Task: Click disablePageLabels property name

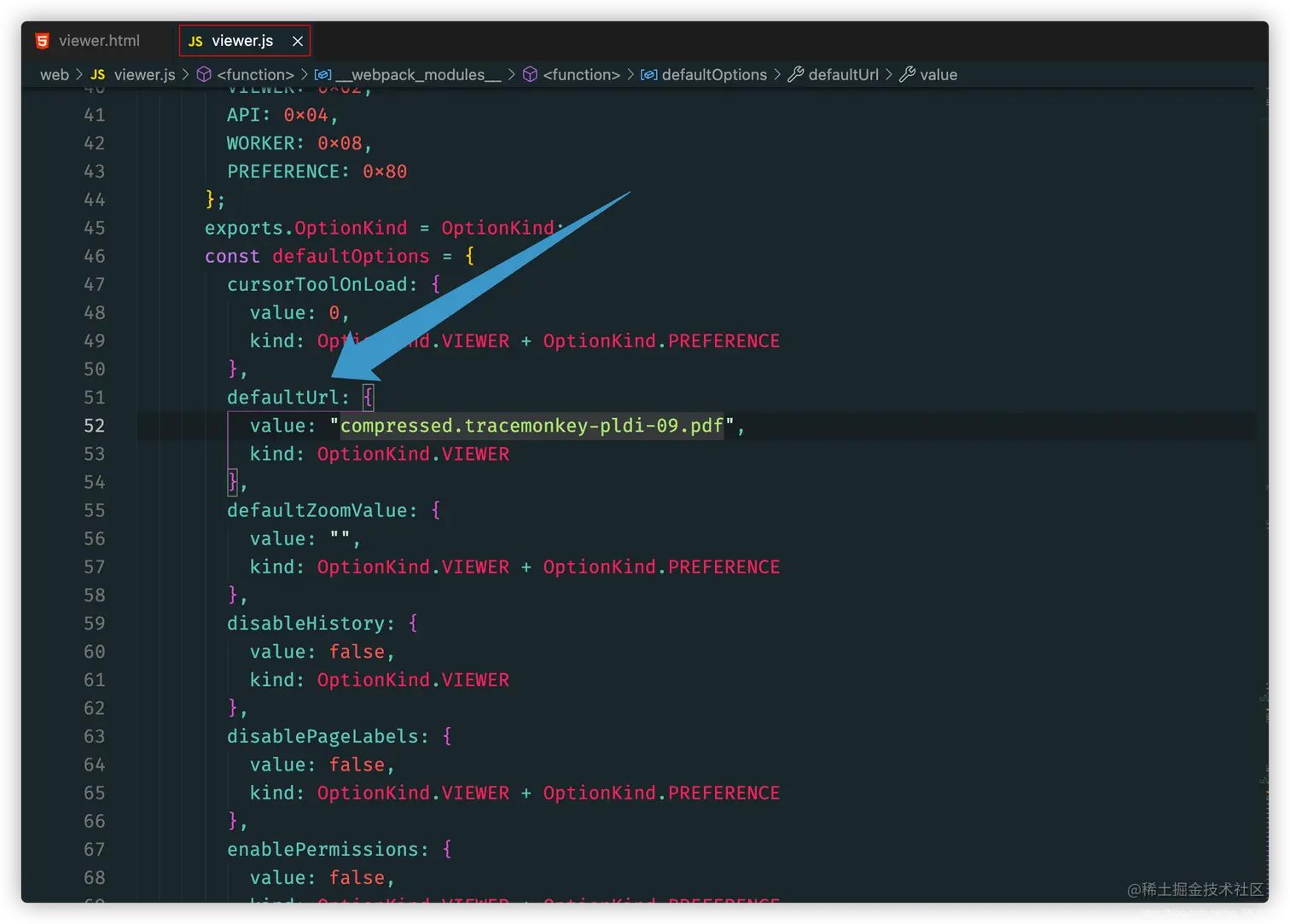Action: (x=322, y=736)
